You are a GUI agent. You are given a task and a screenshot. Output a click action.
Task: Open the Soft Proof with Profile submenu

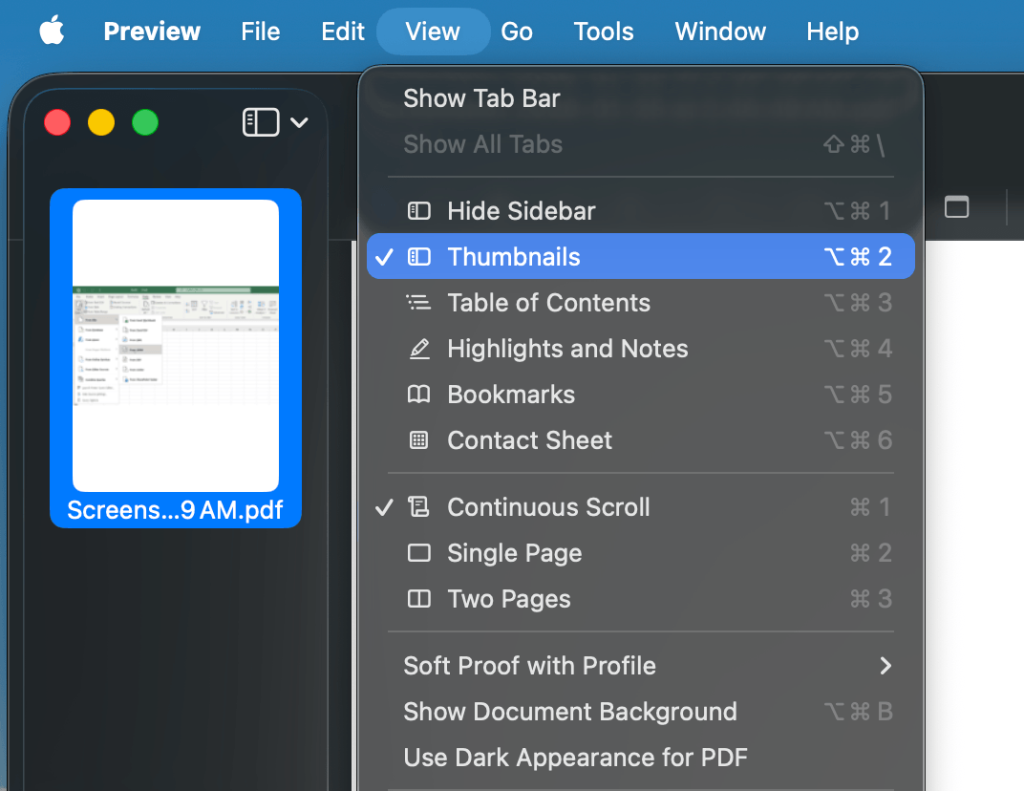pos(530,665)
